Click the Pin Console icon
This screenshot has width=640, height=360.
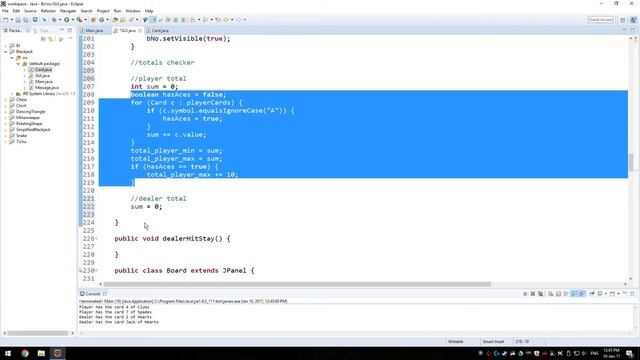(x=592, y=293)
